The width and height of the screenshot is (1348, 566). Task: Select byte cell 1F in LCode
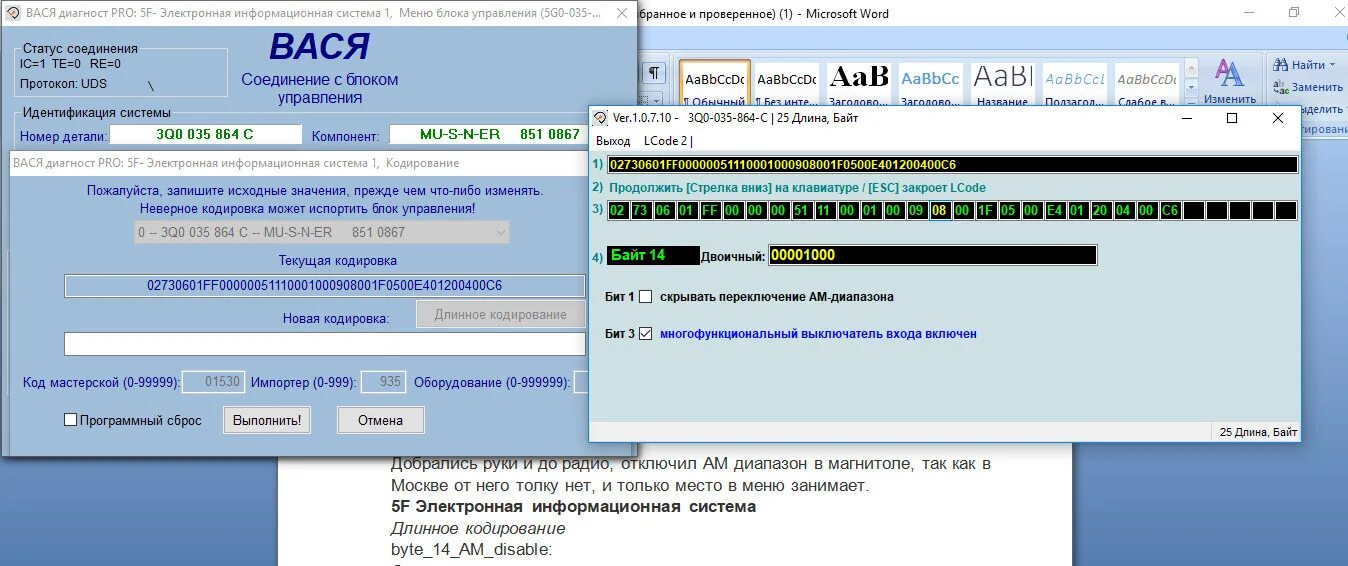coord(986,211)
